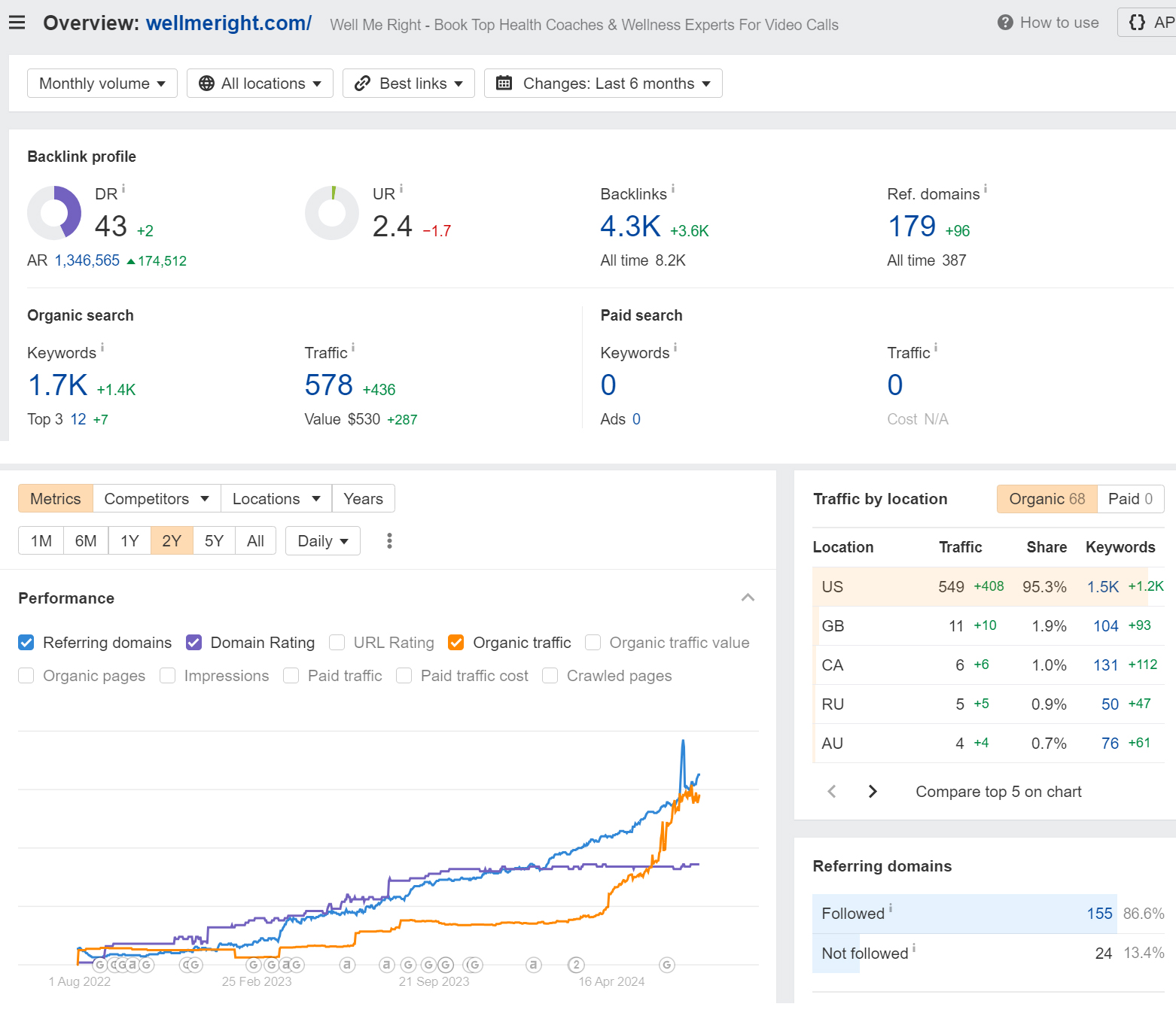Uncheck the Referring domains checkbox

[26, 643]
